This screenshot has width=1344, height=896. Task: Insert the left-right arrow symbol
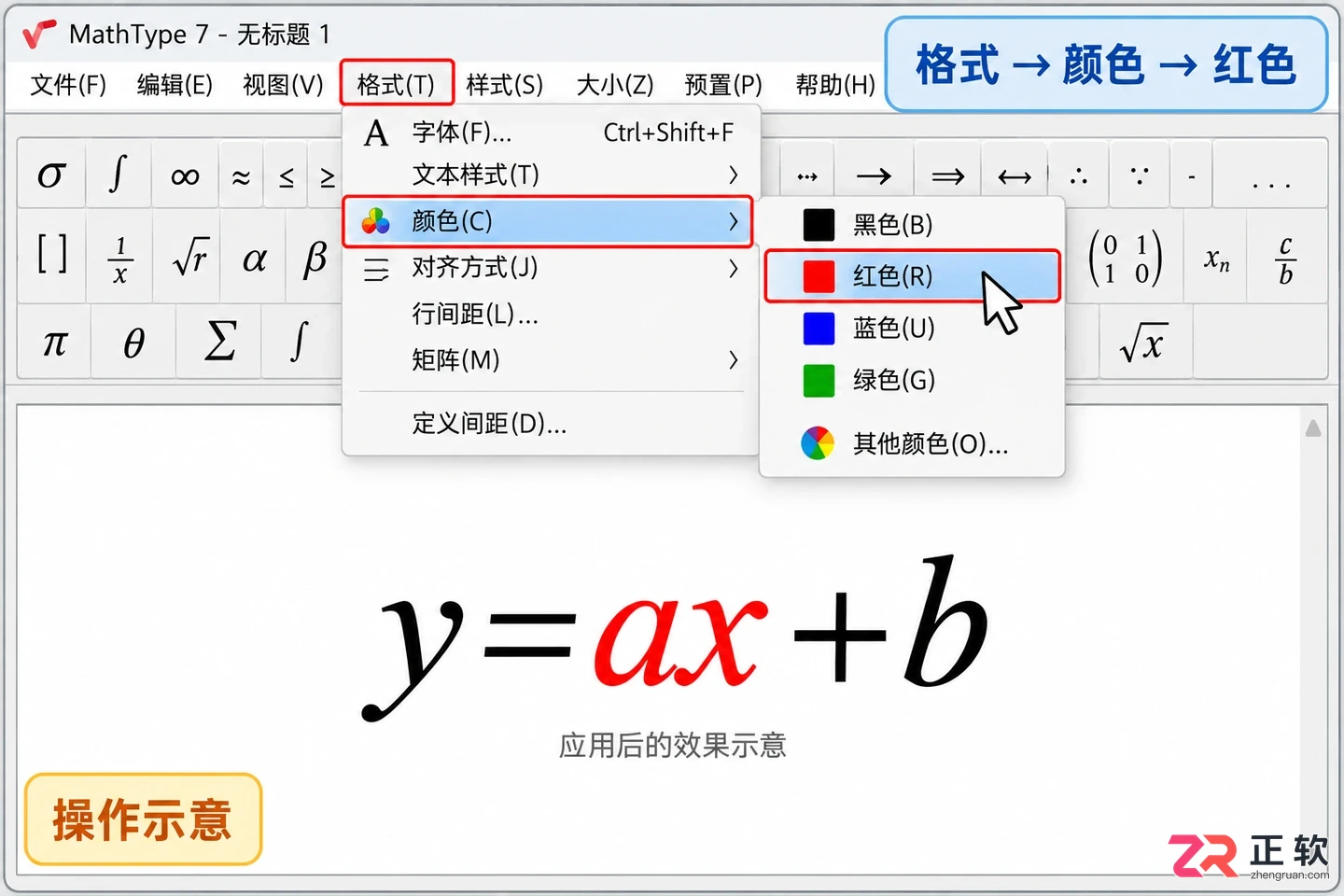click(1015, 175)
